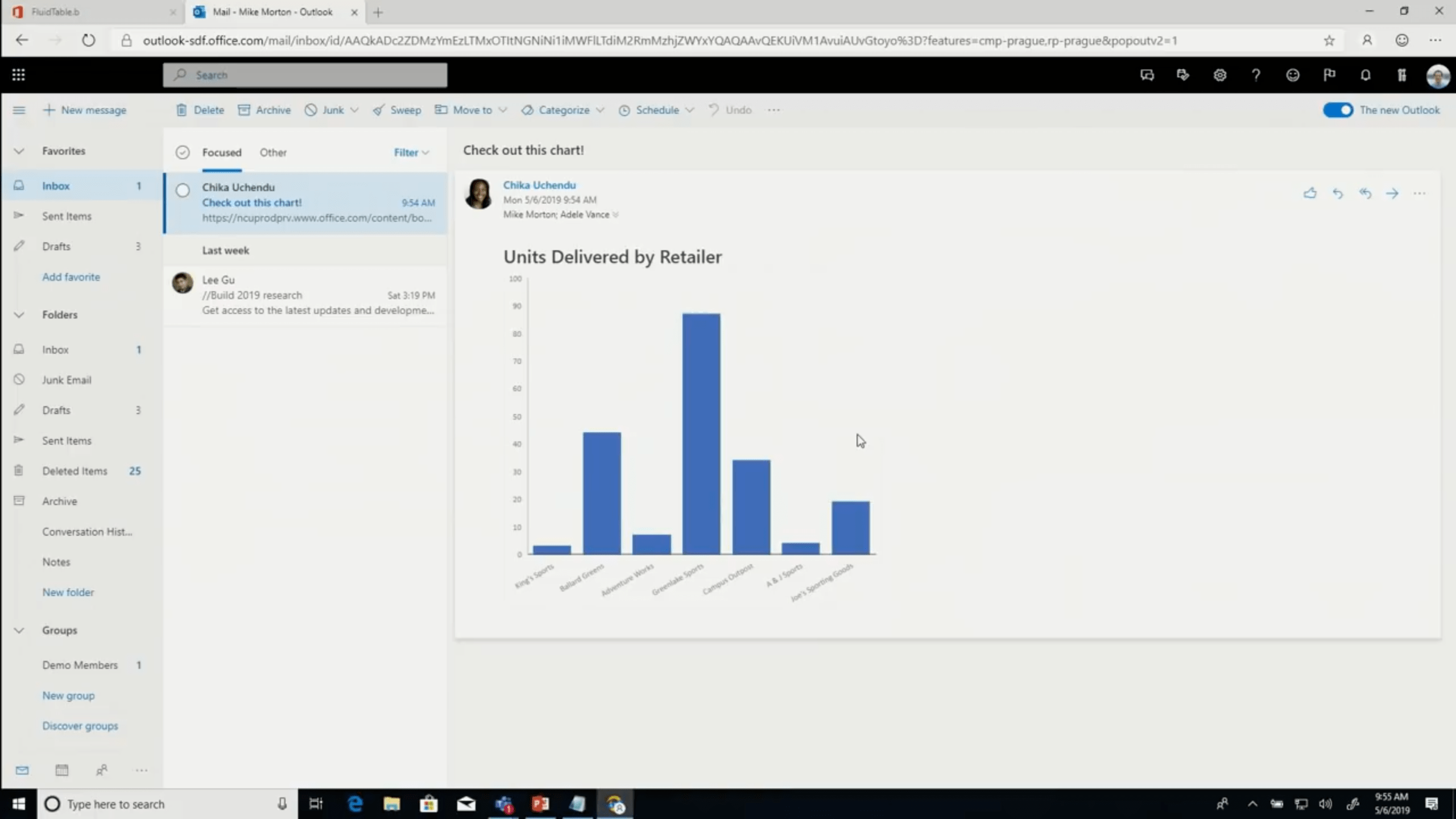Screen dimensions: 1456x819
Task: Collapse the Folders section
Action: [x=19, y=315]
